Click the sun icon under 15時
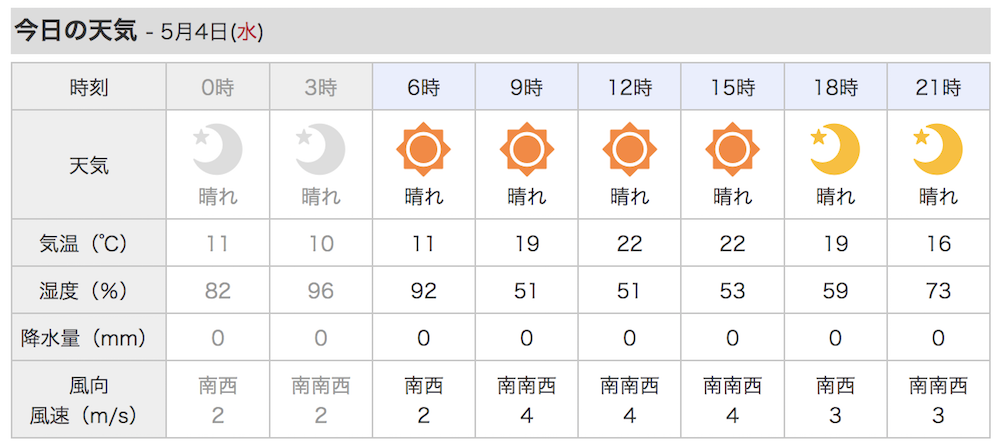The height and width of the screenshot is (444, 1000). (732, 150)
